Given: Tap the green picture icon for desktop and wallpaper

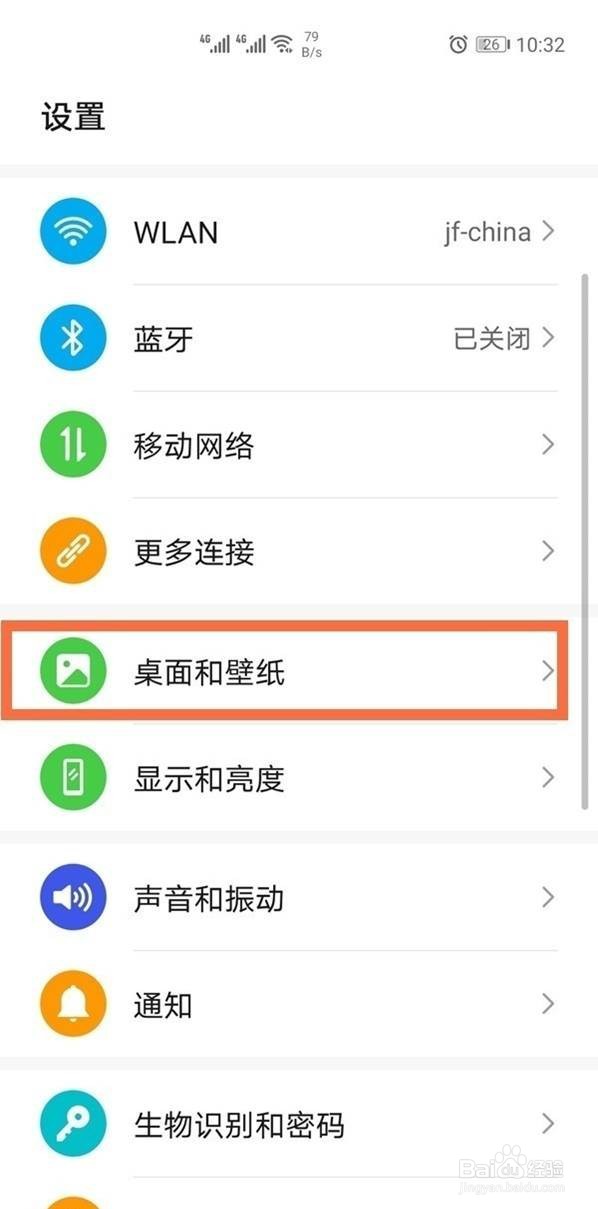Looking at the screenshot, I should (x=72, y=671).
